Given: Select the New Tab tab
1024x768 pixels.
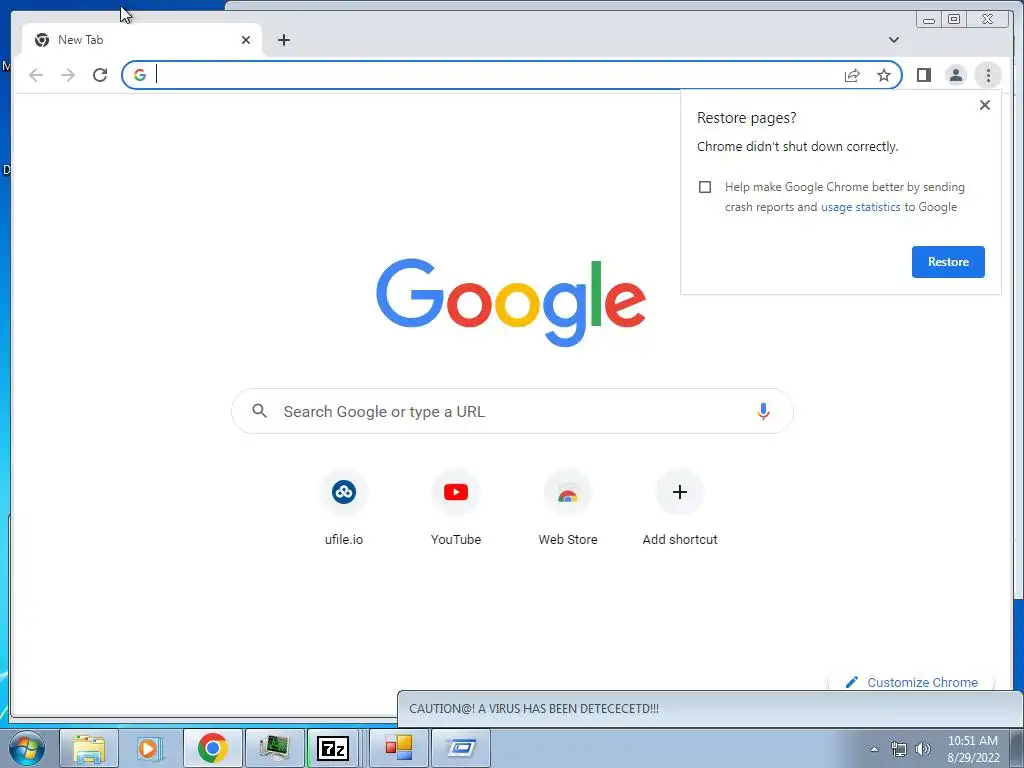Looking at the screenshot, I should click(142, 40).
